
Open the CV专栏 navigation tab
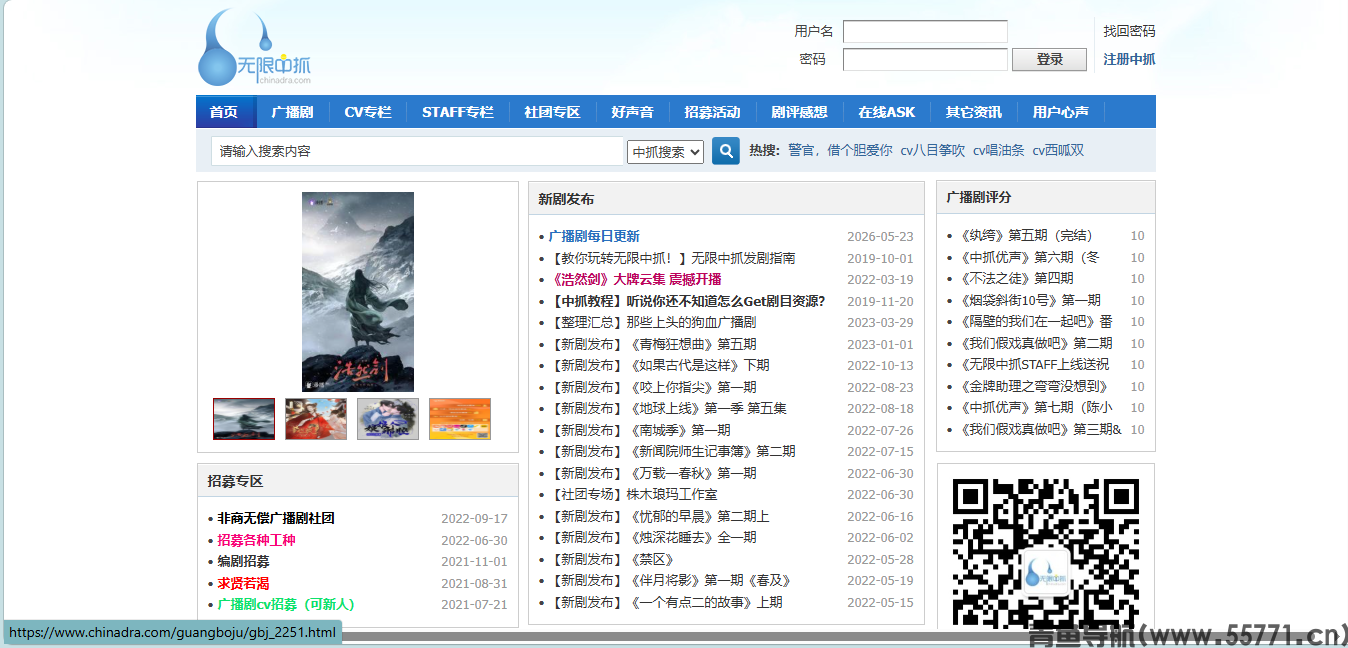[368, 112]
